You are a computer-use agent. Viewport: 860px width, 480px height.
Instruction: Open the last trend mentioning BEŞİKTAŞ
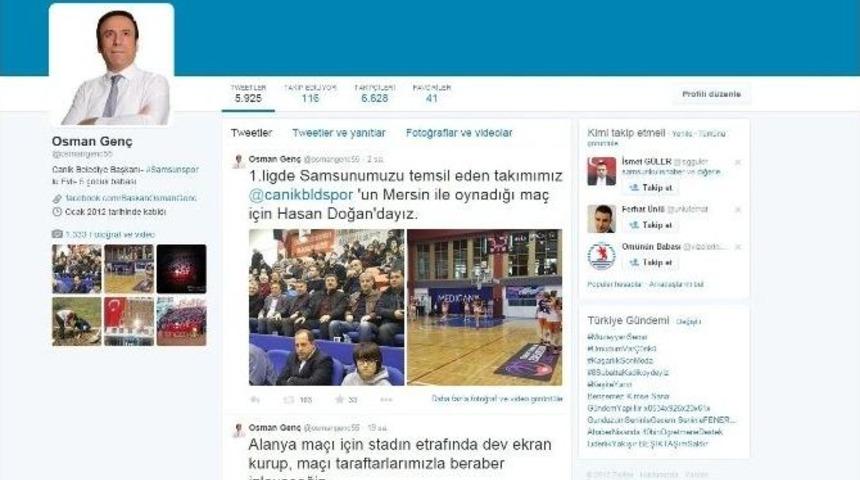point(647,443)
